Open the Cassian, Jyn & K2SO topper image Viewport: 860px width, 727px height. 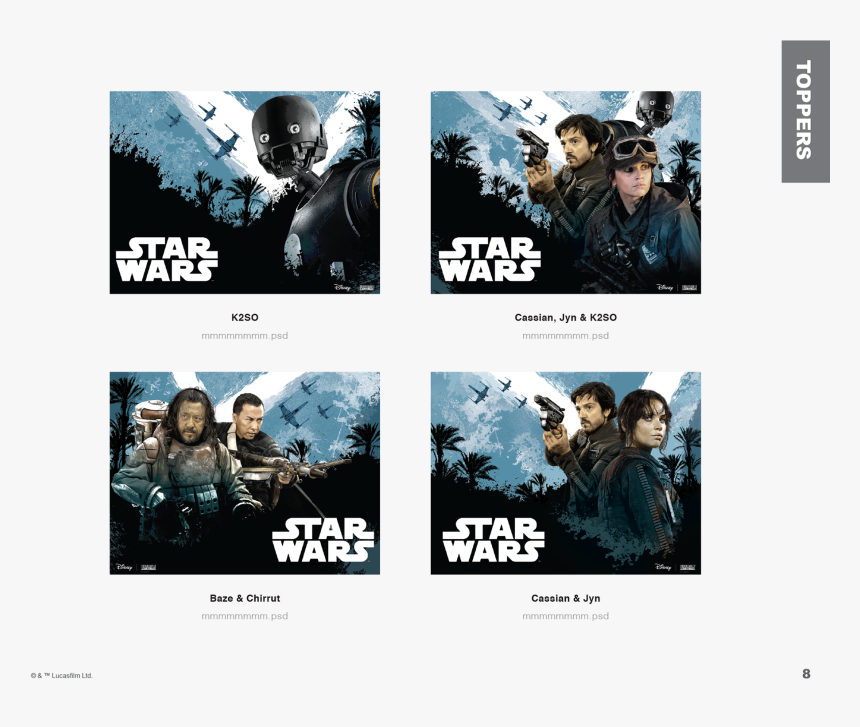coord(565,192)
